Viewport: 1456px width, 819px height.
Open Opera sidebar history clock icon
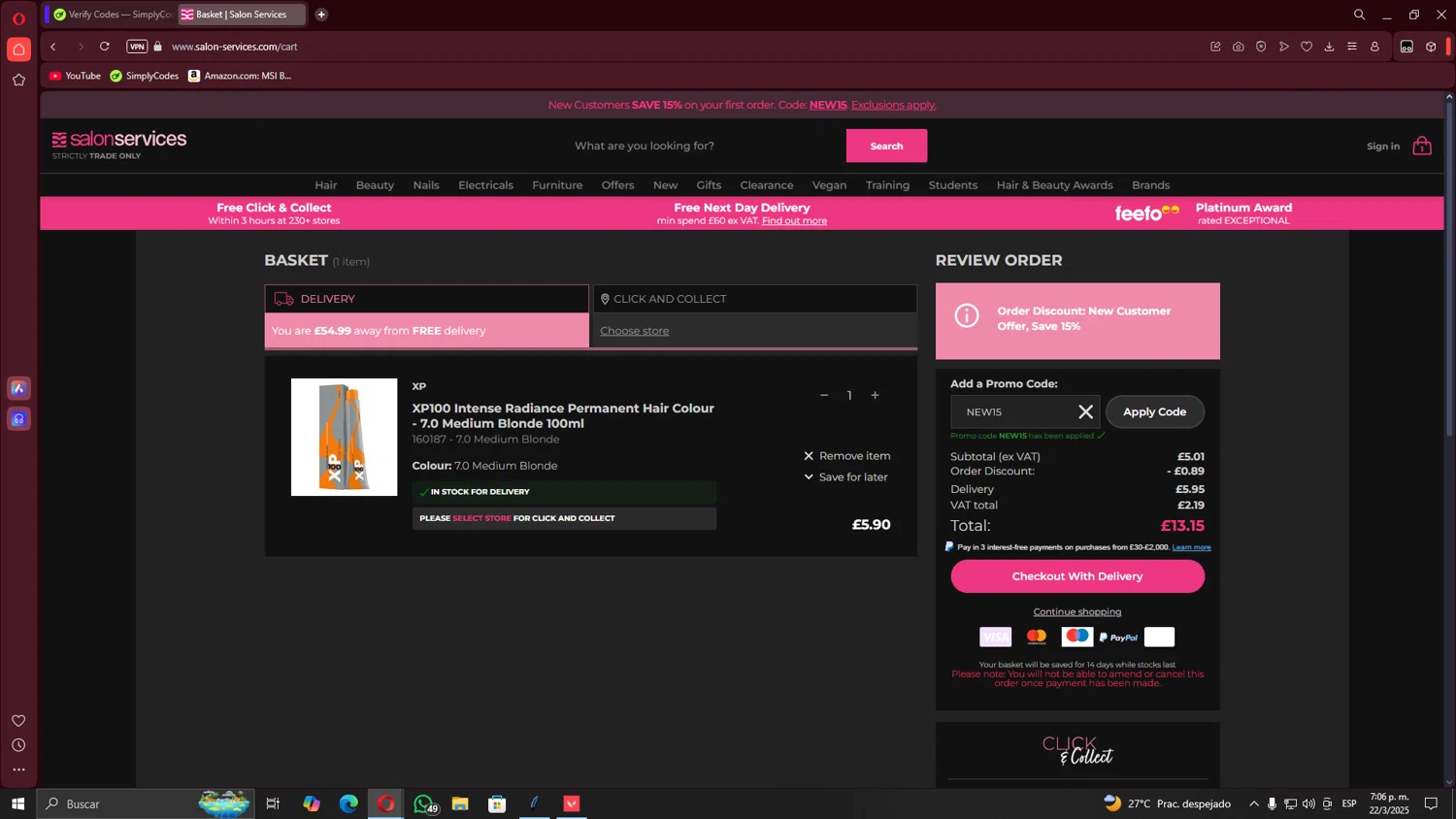(x=18, y=745)
